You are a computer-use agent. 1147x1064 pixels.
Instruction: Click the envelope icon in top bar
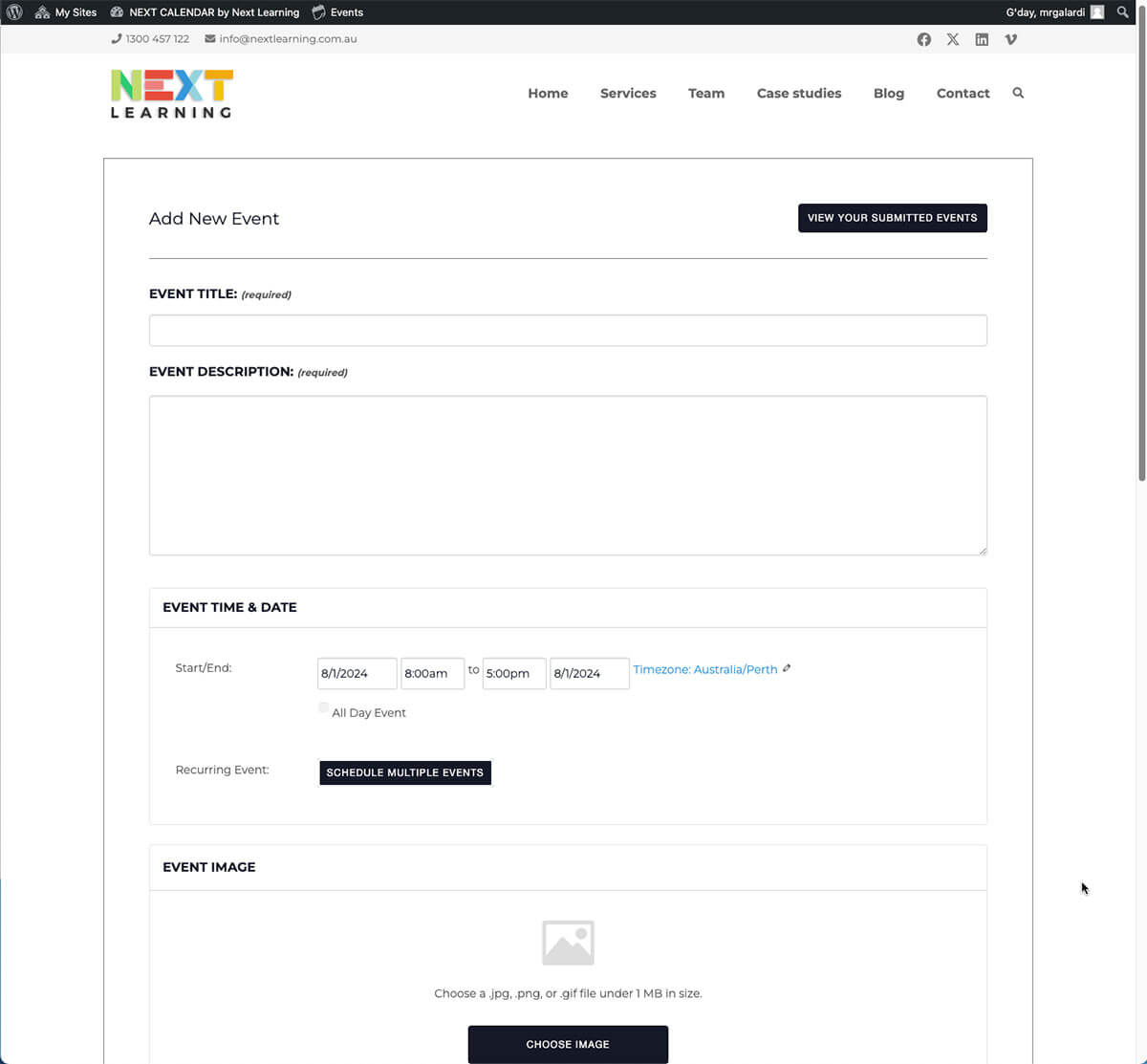210,39
